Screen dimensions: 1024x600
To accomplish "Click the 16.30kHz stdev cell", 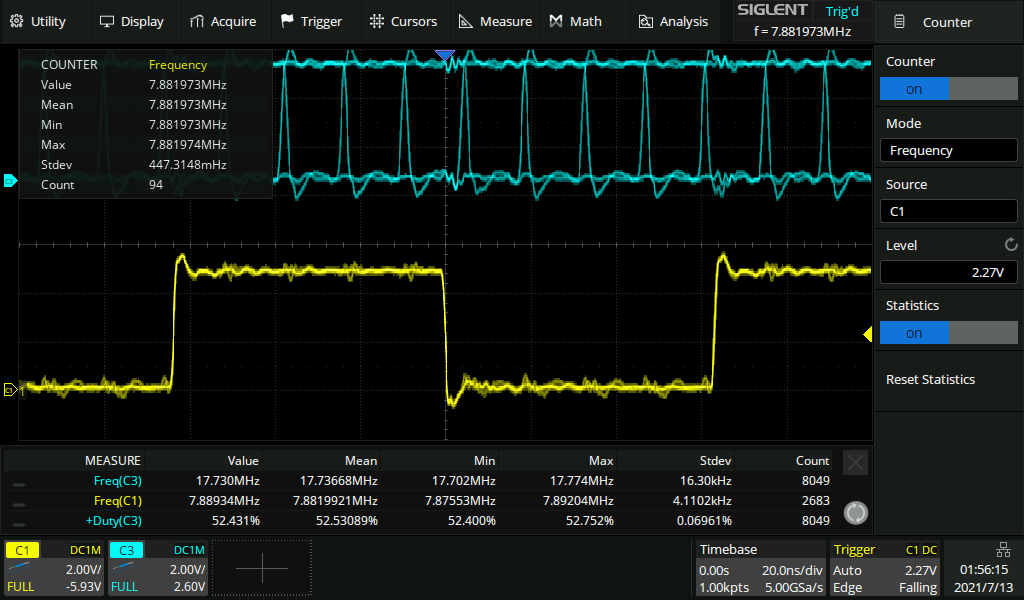I will click(x=705, y=481).
